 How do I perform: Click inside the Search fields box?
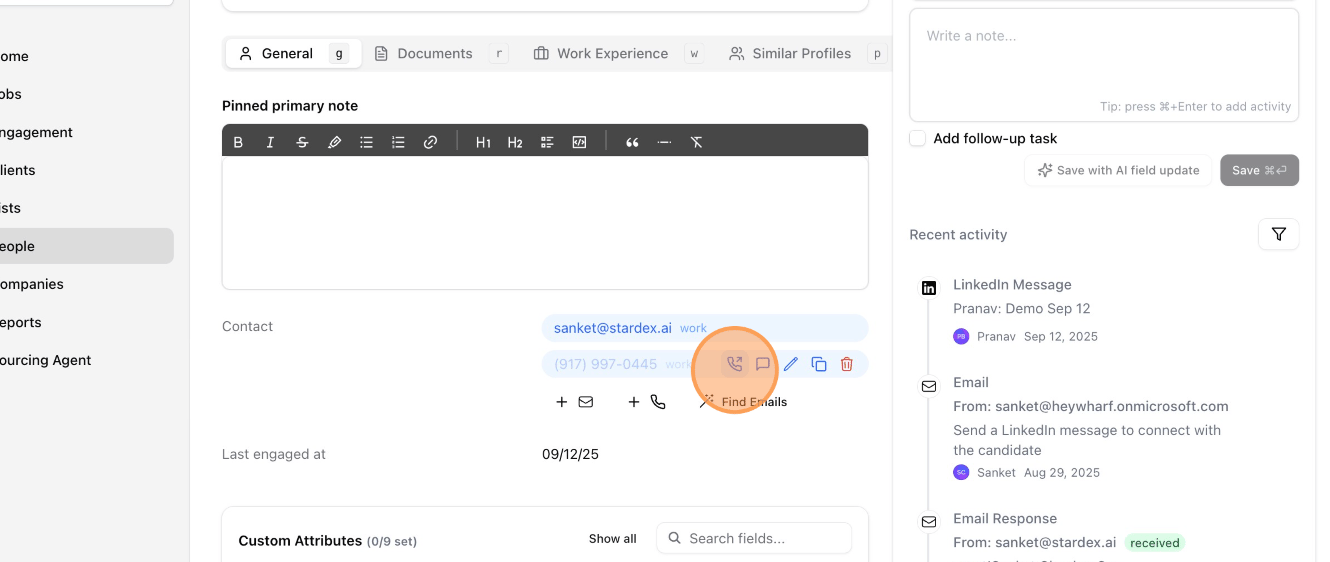click(754, 538)
